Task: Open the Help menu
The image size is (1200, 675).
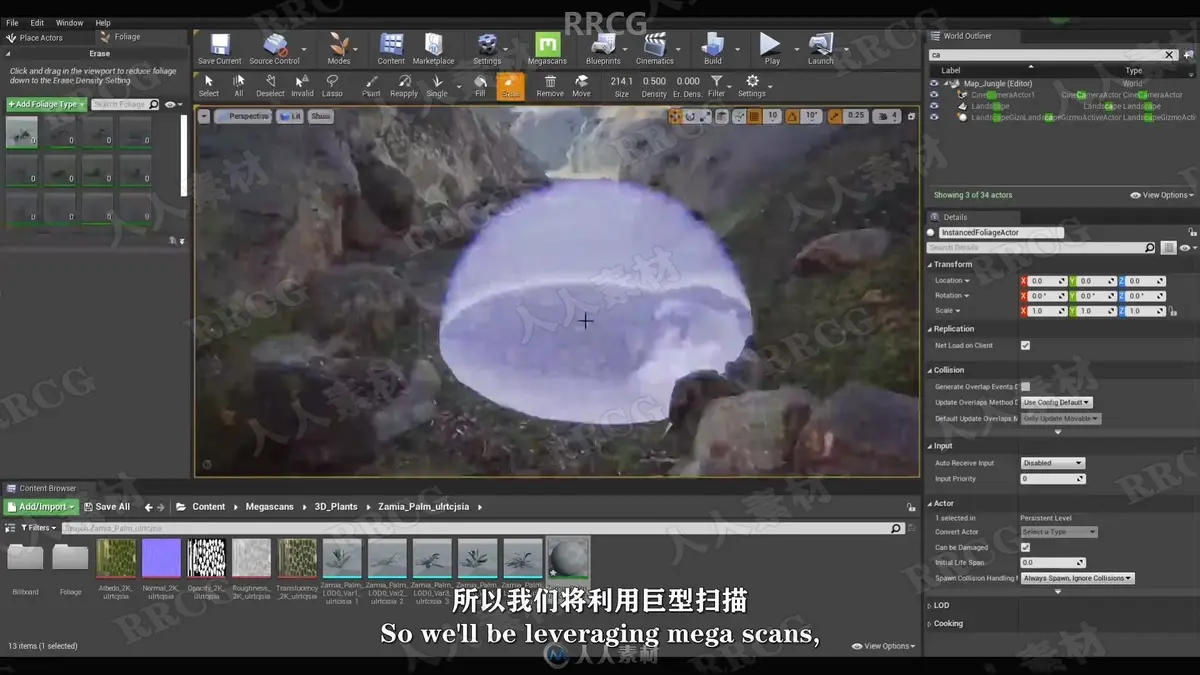Action: (x=103, y=22)
